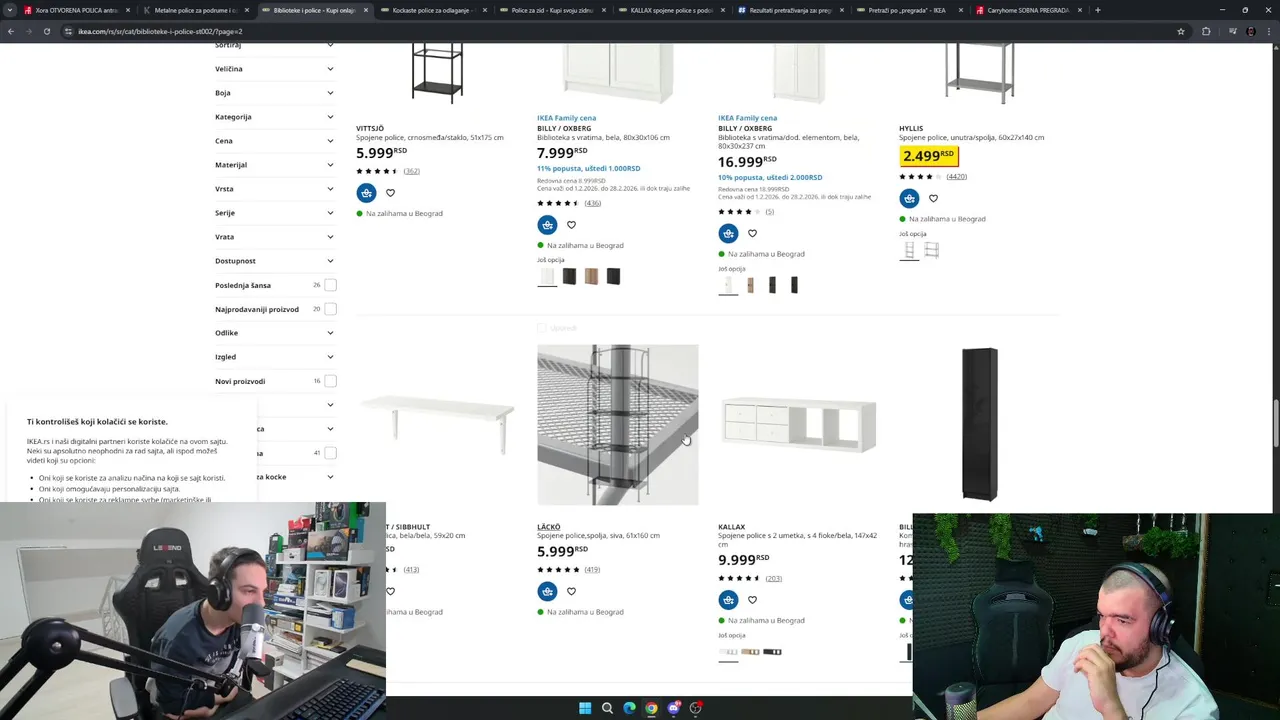Expand Odlike features filter
Image resolution: width=1280 pixels, height=720 pixels.
pyautogui.click(x=274, y=333)
